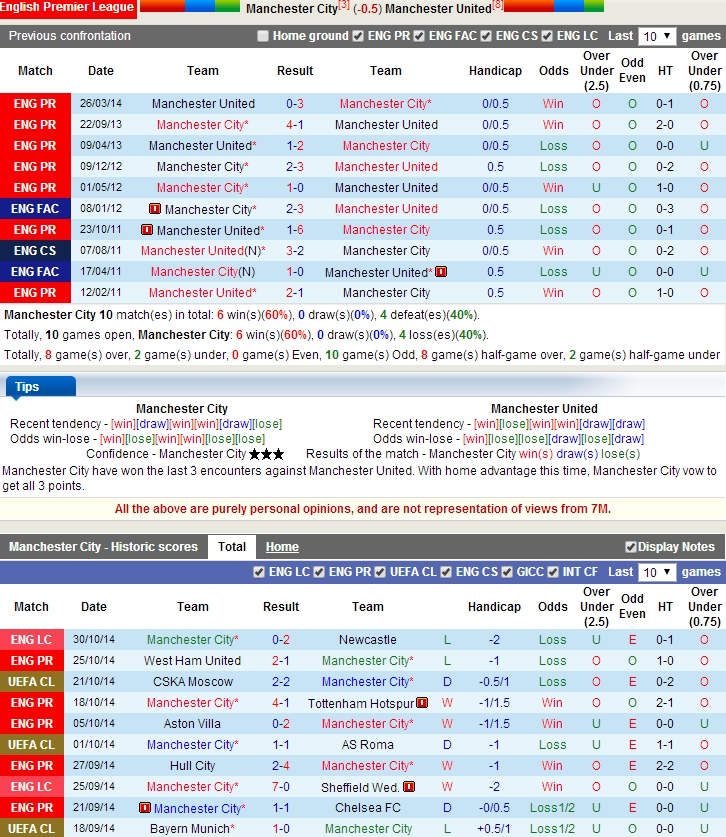Click the 2-4 result at Hull City
Image resolution: width=726 pixels, height=837 pixels.
coord(281,765)
